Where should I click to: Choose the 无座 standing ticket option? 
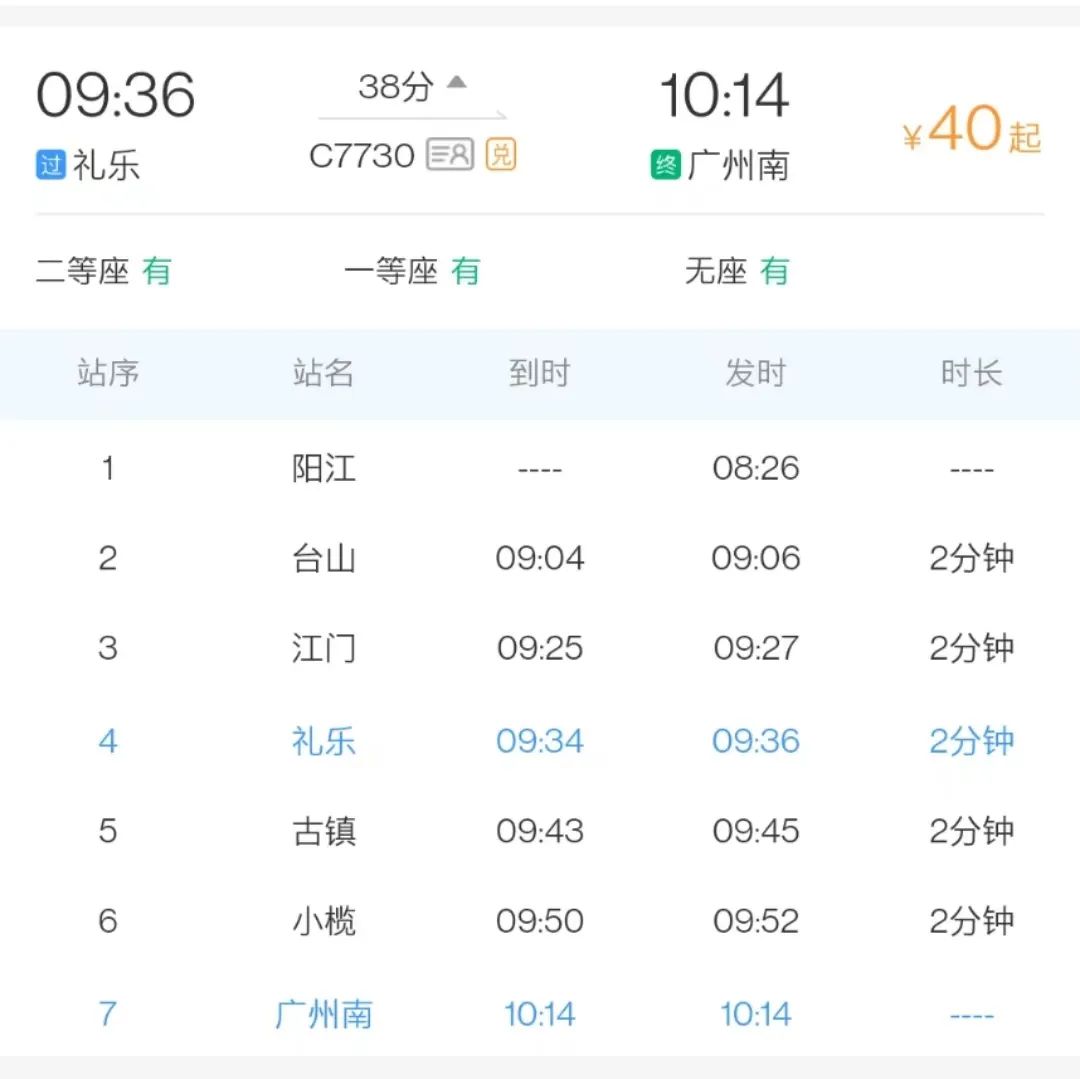click(736, 271)
